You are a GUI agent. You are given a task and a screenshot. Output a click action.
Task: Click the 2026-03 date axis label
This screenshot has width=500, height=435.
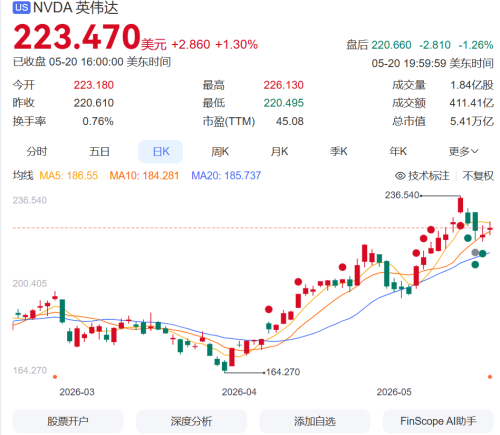click(x=77, y=392)
